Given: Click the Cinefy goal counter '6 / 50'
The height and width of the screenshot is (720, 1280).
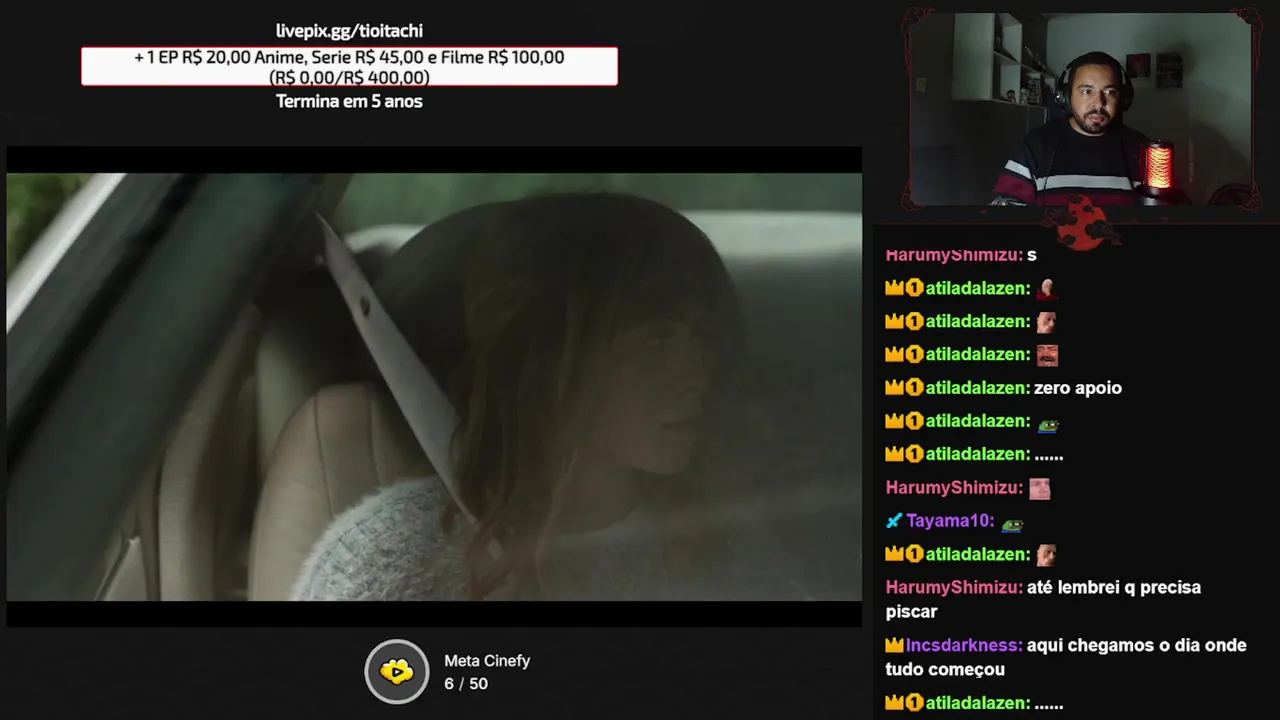Looking at the screenshot, I should click(466, 684).
